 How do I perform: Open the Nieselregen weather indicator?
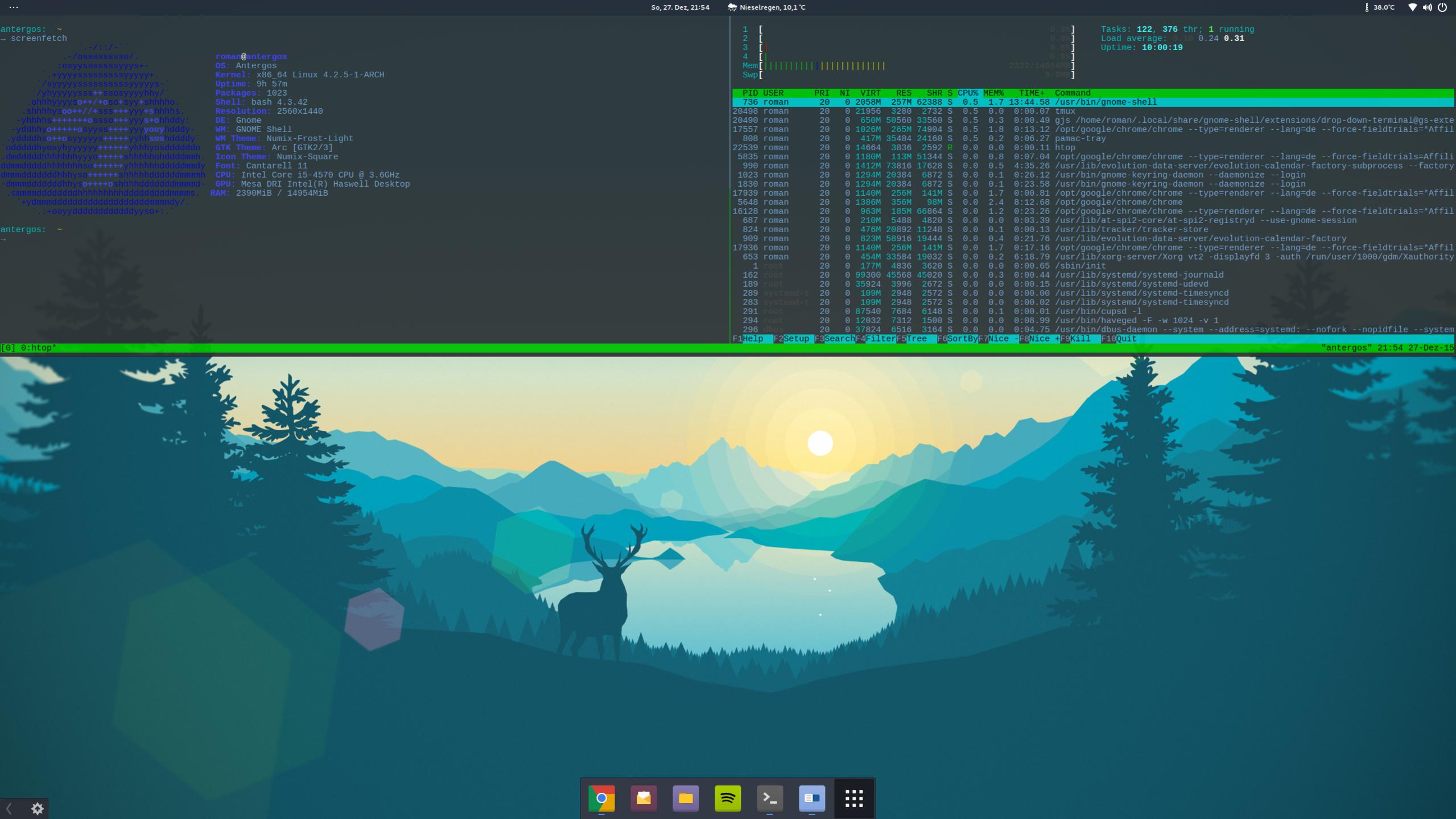(x=766, y=7)
